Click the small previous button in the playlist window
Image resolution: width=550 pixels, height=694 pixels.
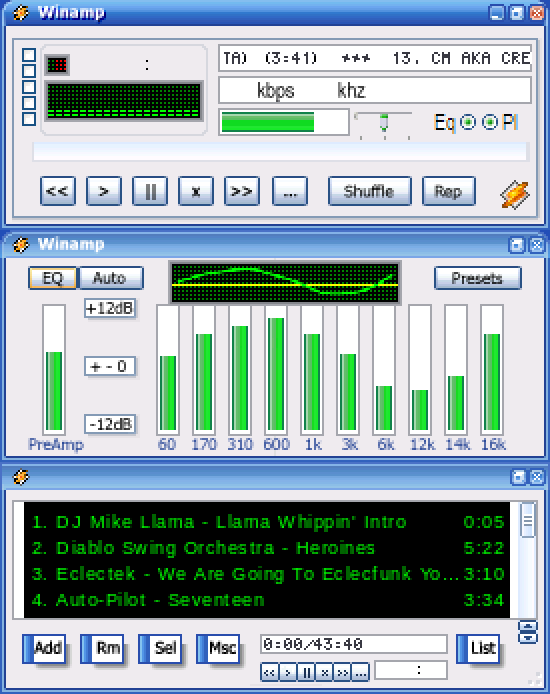click(269, 672)
